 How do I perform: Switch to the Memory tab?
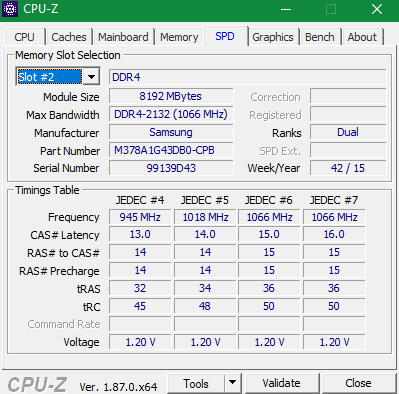pos(179,37)
